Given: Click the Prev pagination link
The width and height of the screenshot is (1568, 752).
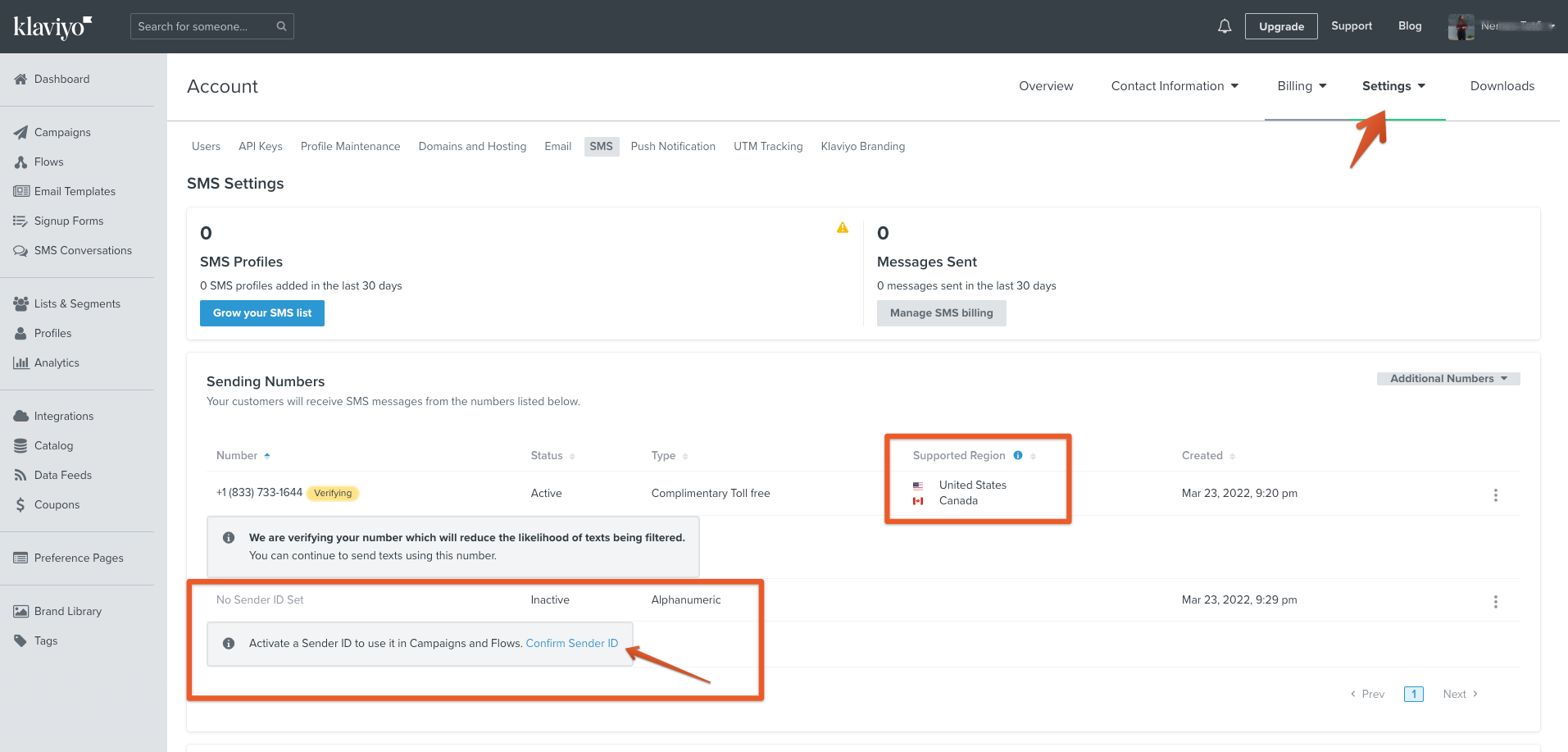Looking at the screenshot, I should 1367,695.
